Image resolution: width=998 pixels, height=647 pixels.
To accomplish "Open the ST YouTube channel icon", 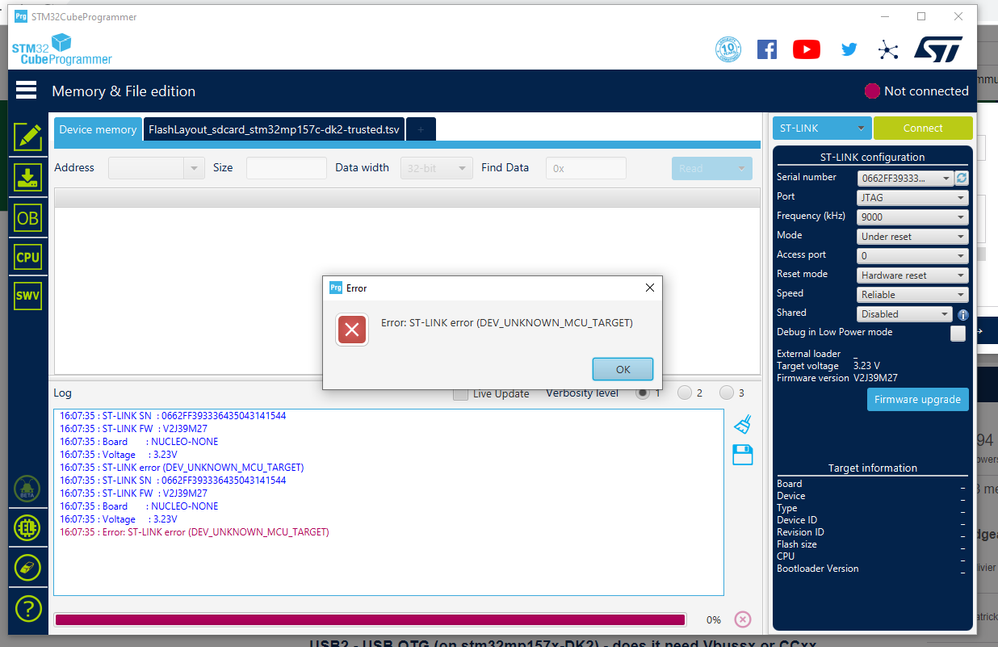I will point(806,50).
